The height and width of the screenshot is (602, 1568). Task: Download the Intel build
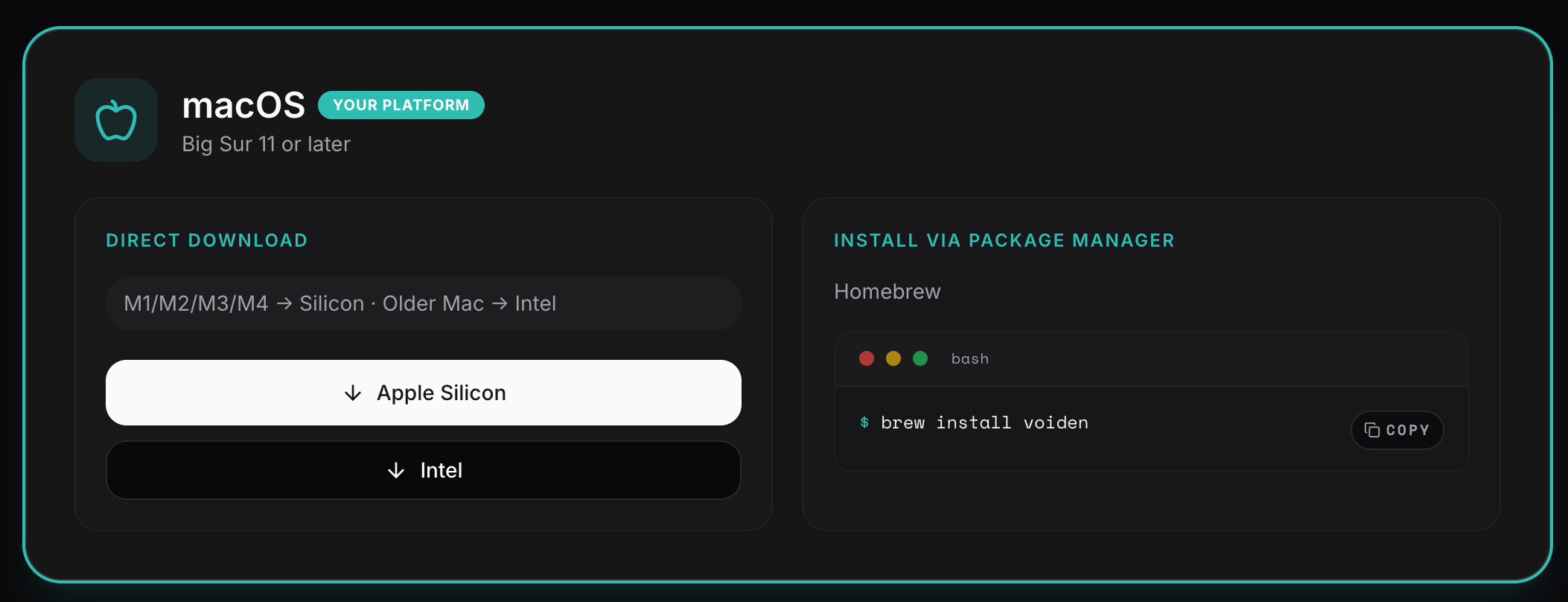(x=424, y=470)
